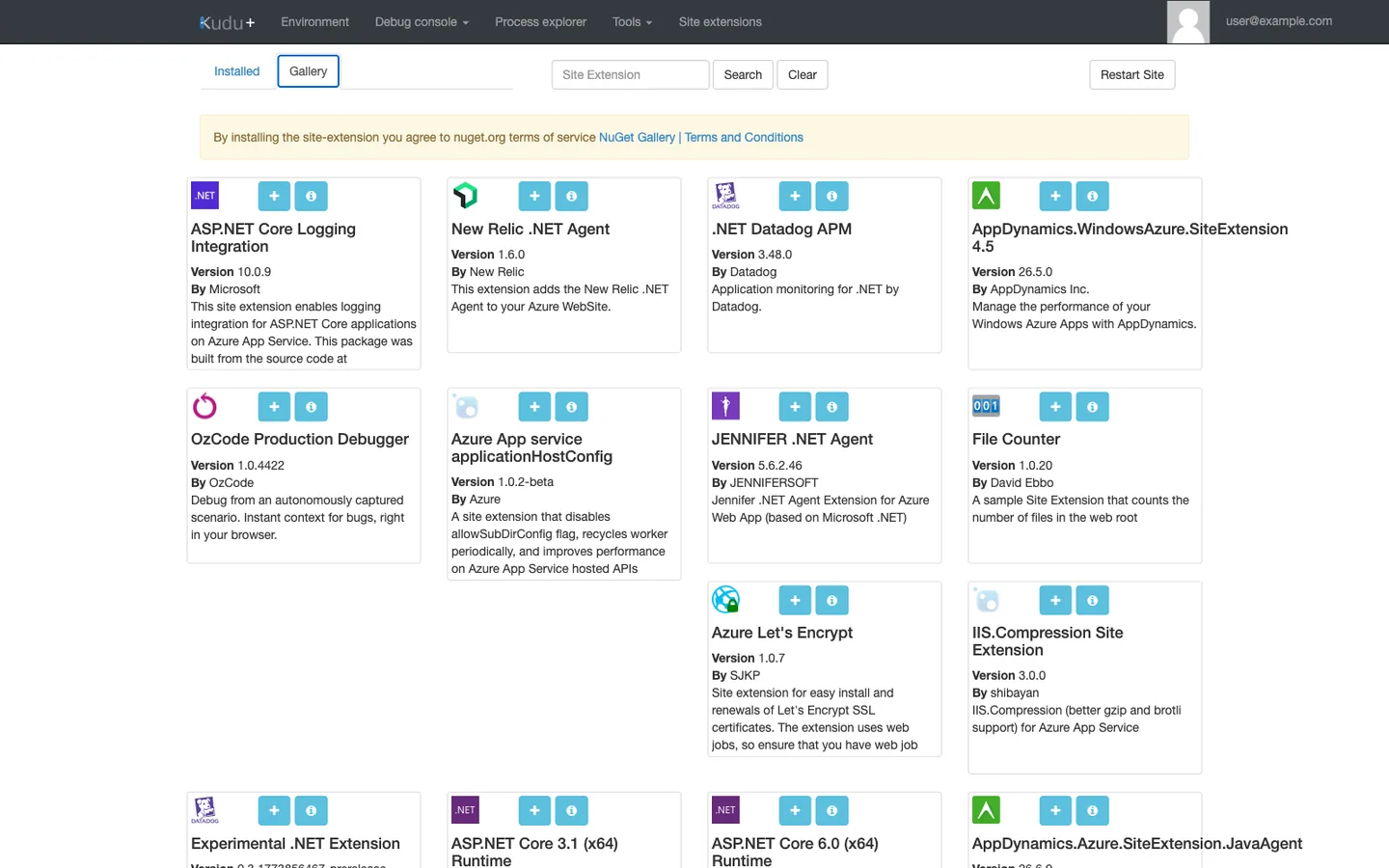This screenshot has height=868, width=1389.
Task: Show info for ASP.NET Core 3.1 (x64) Runtime
Action: pyautogui.click(x=571, y=810)
